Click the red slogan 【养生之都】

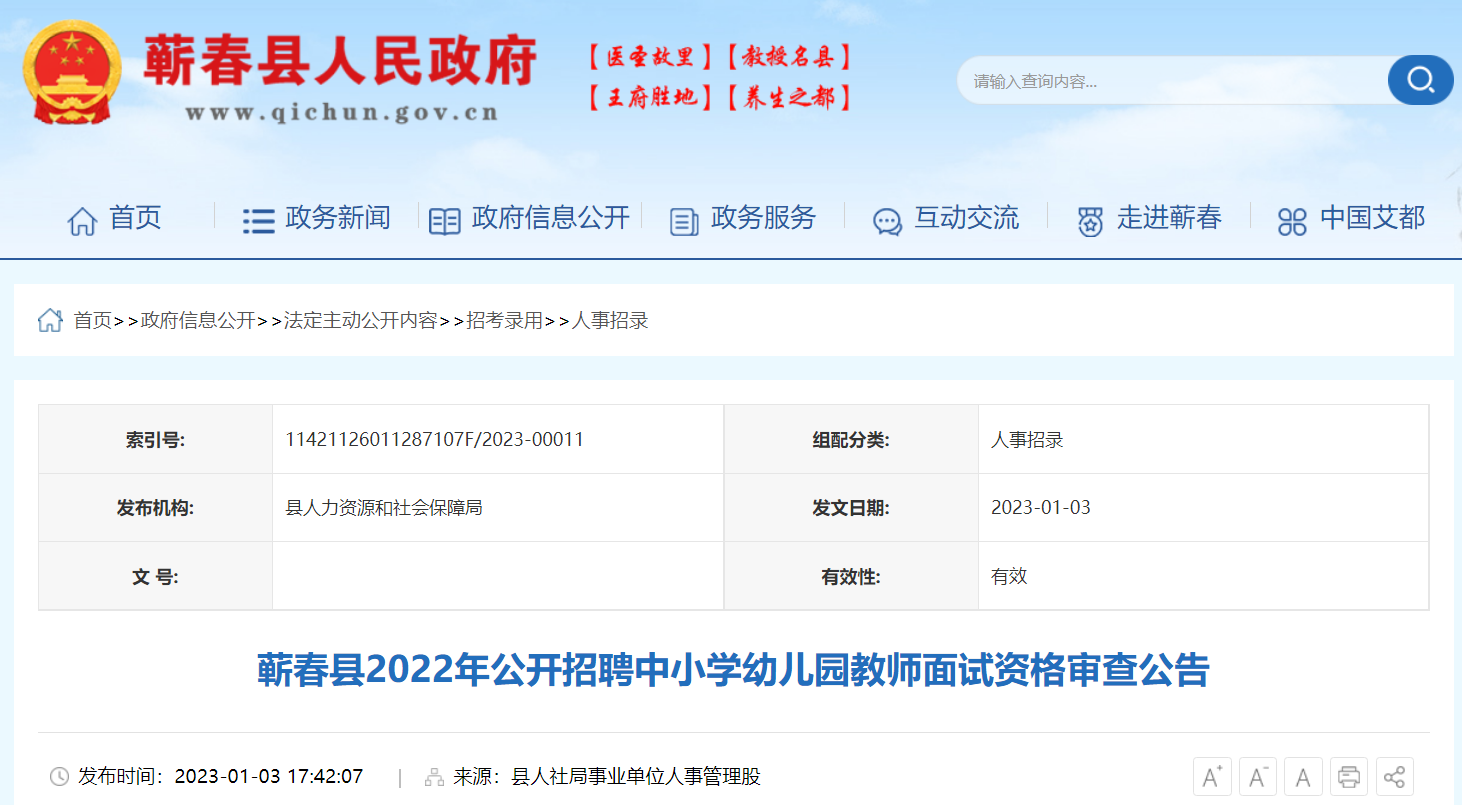788,97
